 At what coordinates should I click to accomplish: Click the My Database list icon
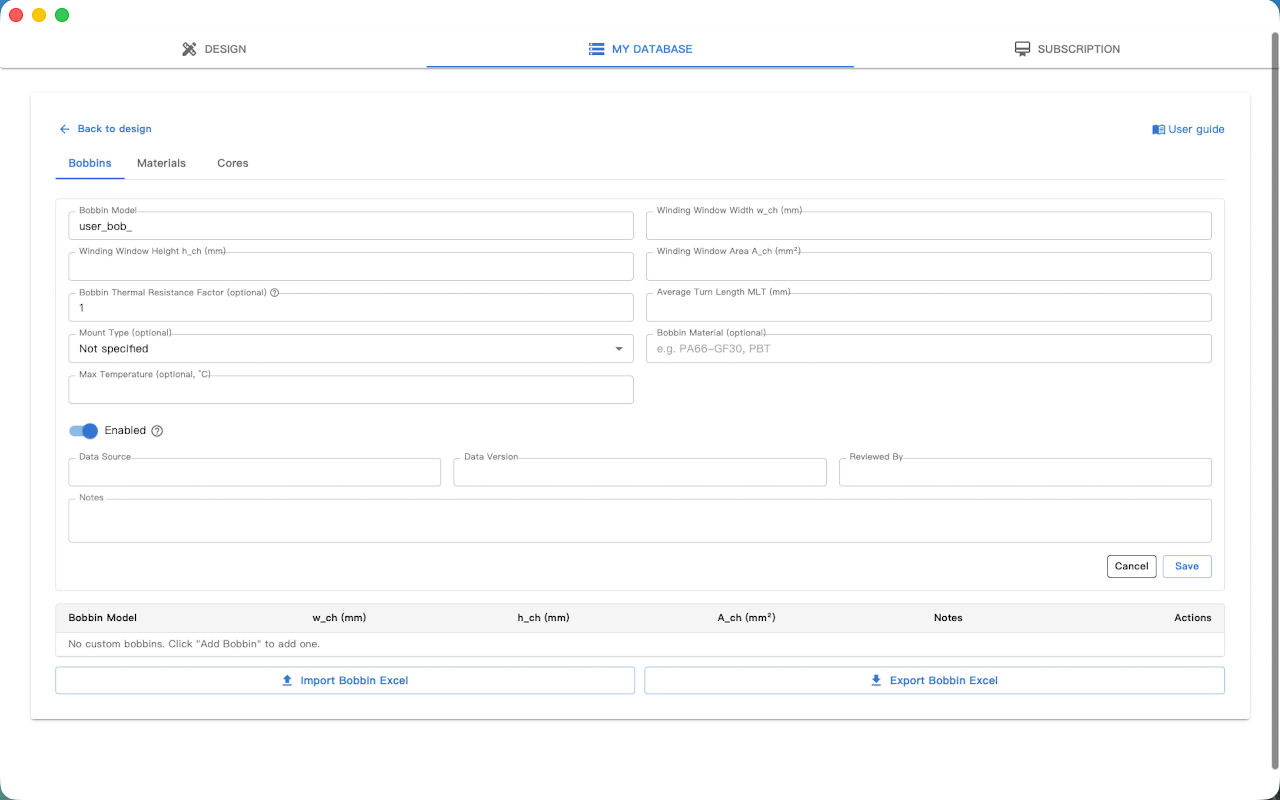596,49
